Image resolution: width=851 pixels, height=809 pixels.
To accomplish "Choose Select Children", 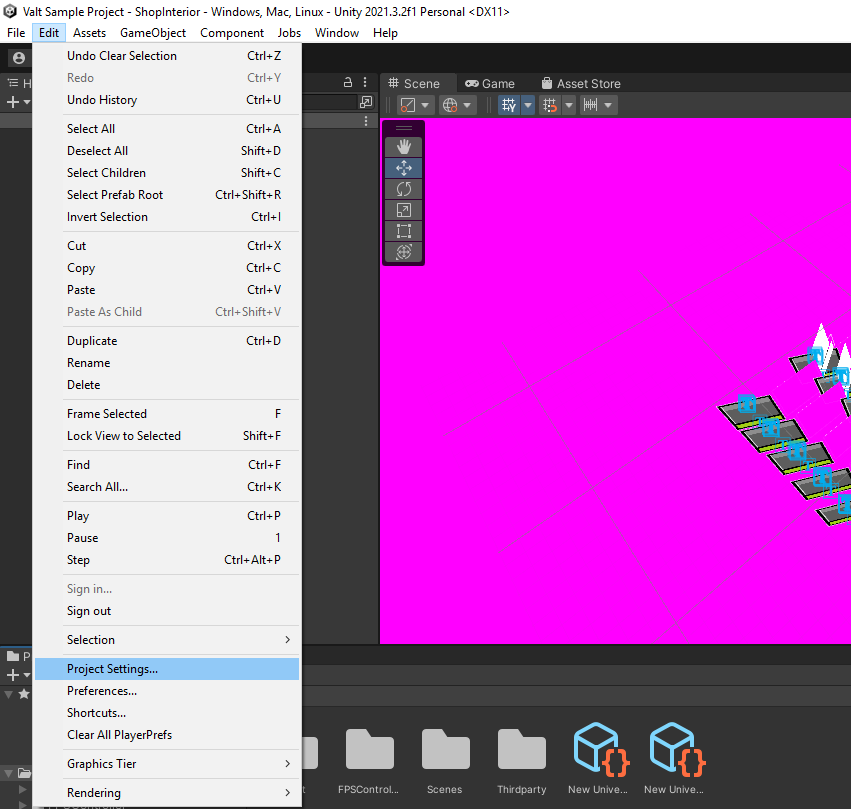I will coord(167,173).
